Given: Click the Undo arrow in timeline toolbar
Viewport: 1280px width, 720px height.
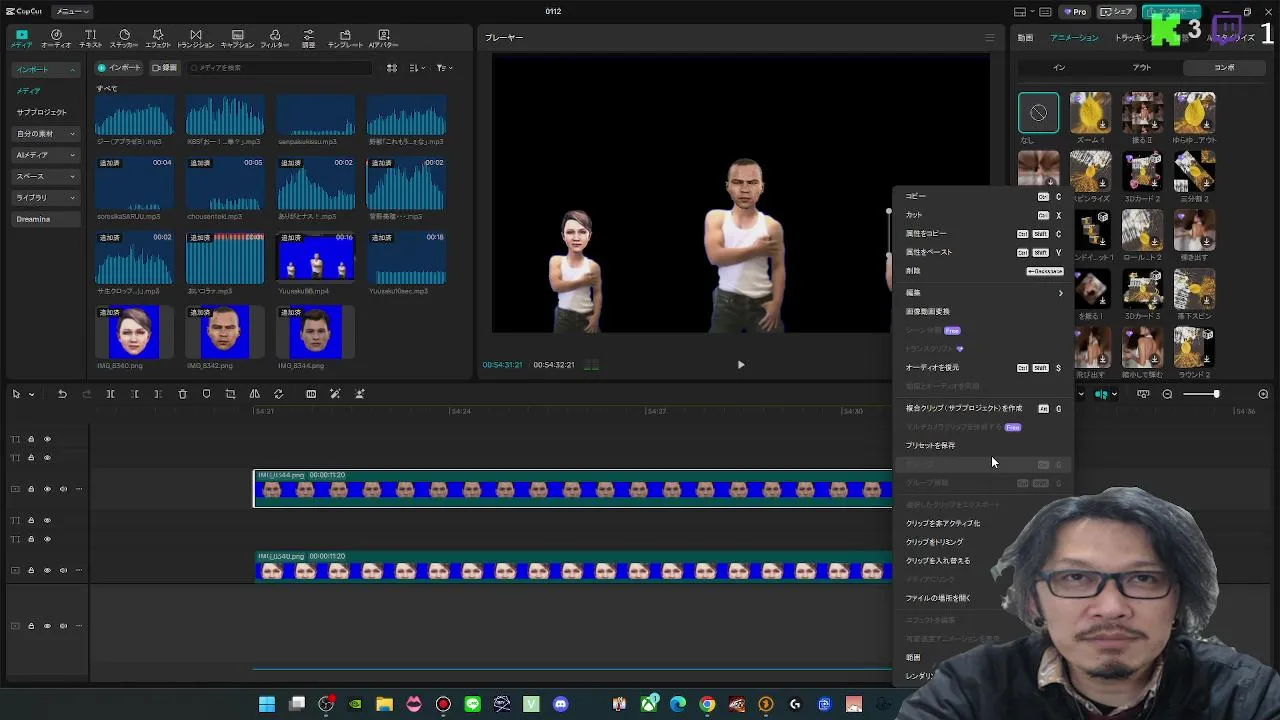Looking at the screenshot, I should (62, 394).
